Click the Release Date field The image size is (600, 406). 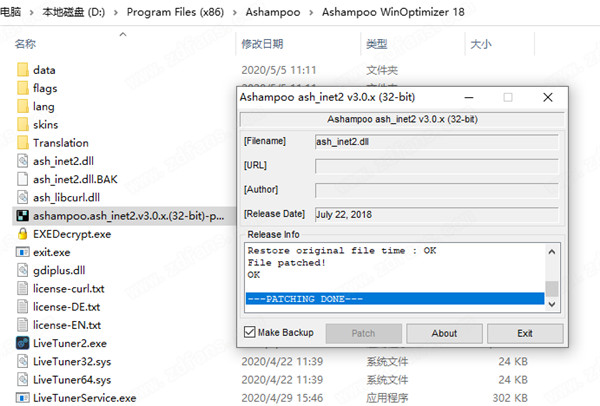tap(437, 214)
